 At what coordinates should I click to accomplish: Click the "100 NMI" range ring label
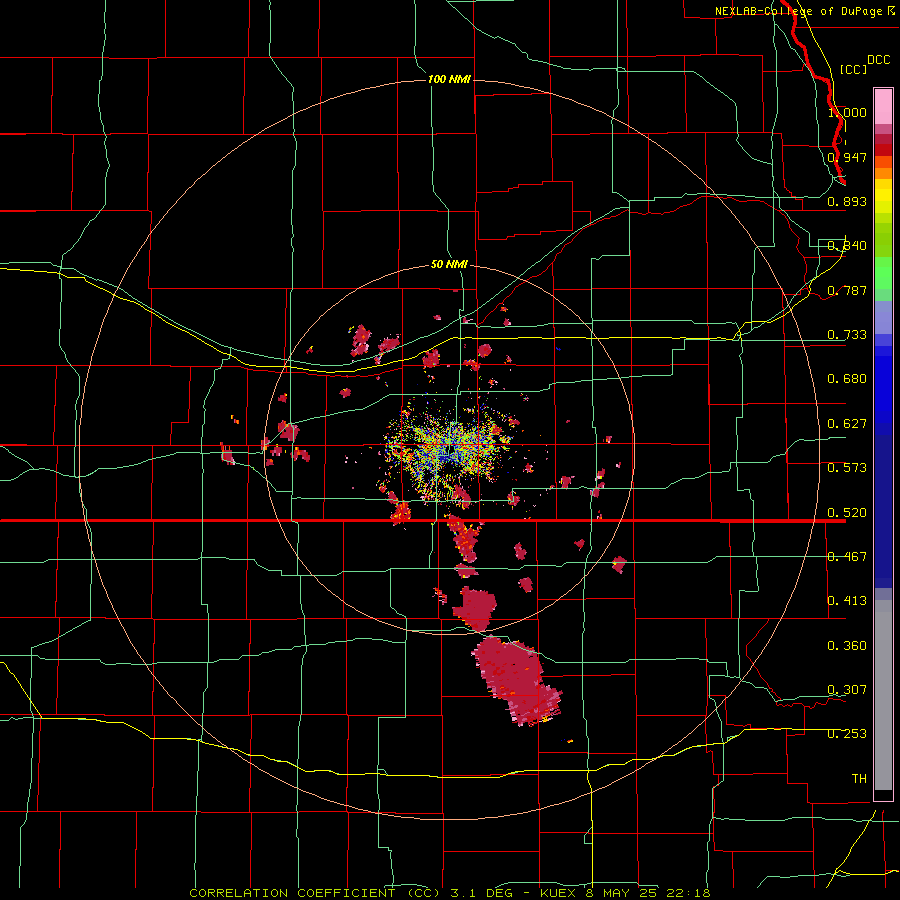point(449,79)
